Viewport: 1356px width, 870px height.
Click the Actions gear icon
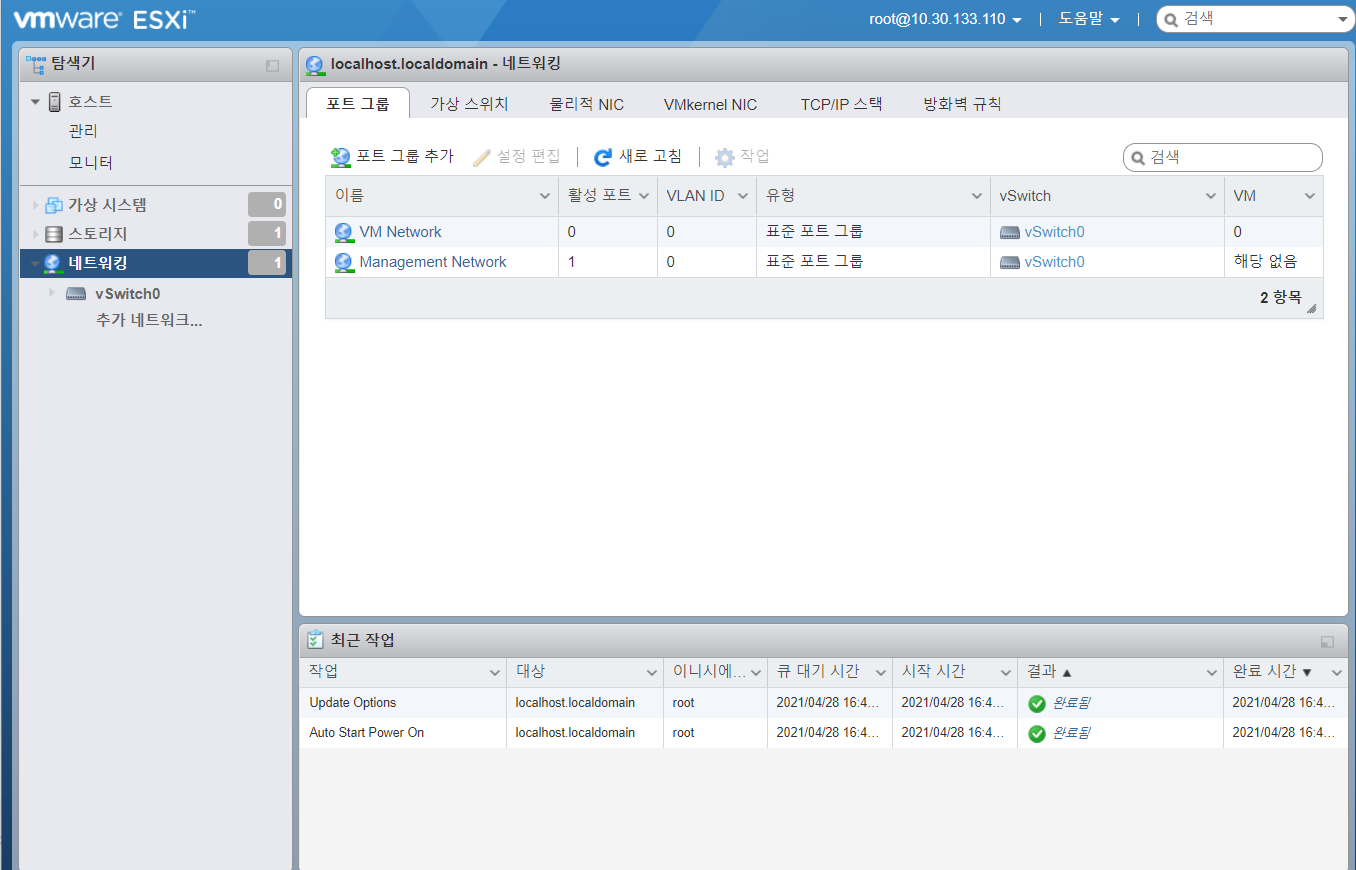724,157
